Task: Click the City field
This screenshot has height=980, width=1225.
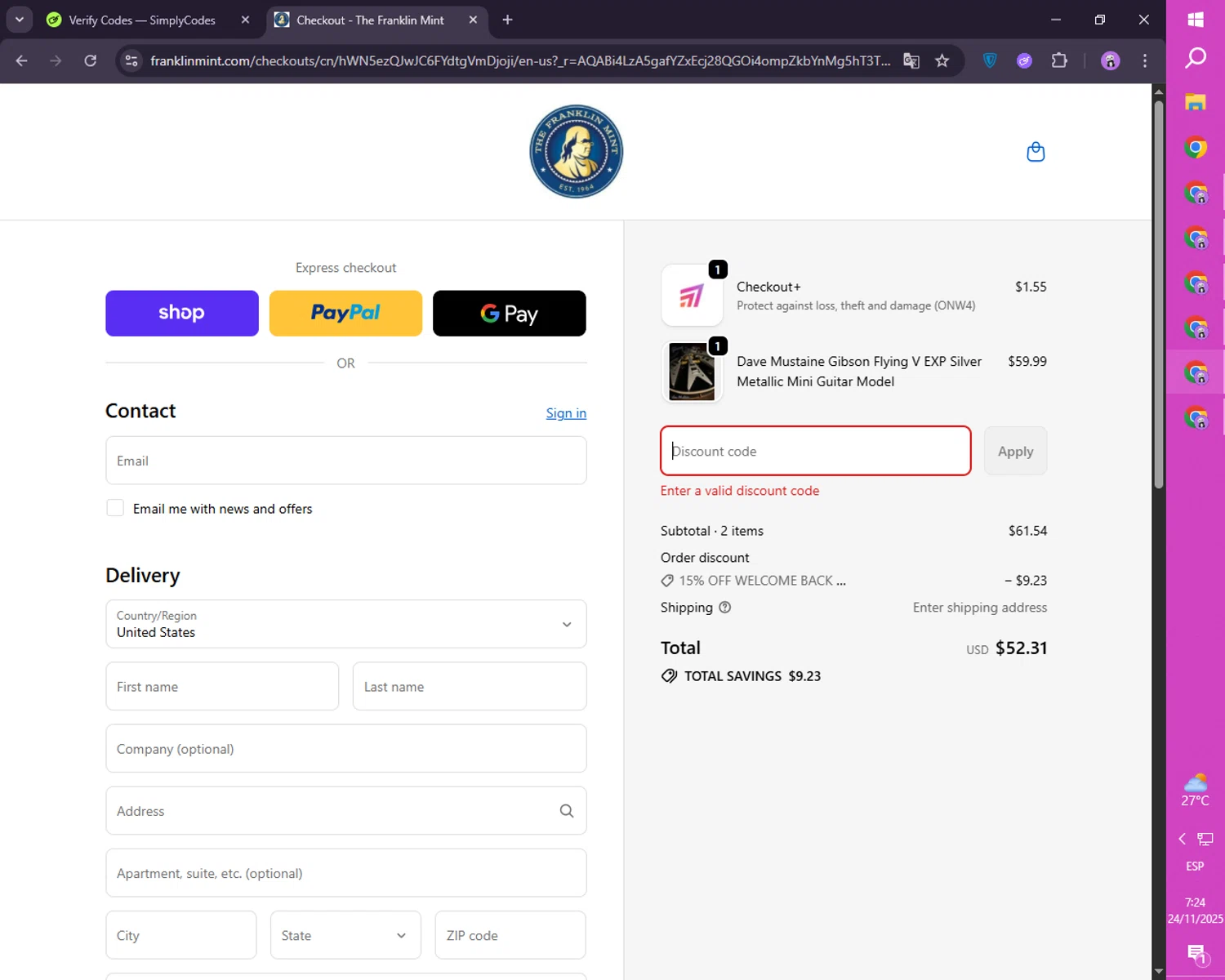Action: [x=181, y=935]
